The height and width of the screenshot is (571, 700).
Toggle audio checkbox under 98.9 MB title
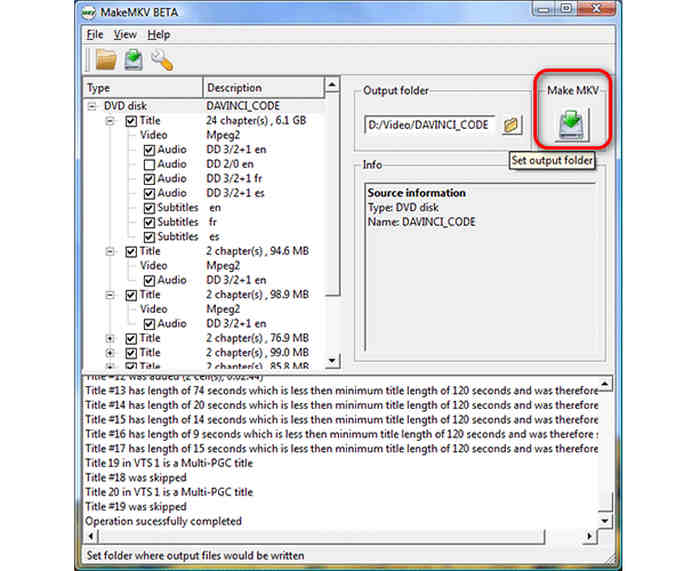(149, 324)
